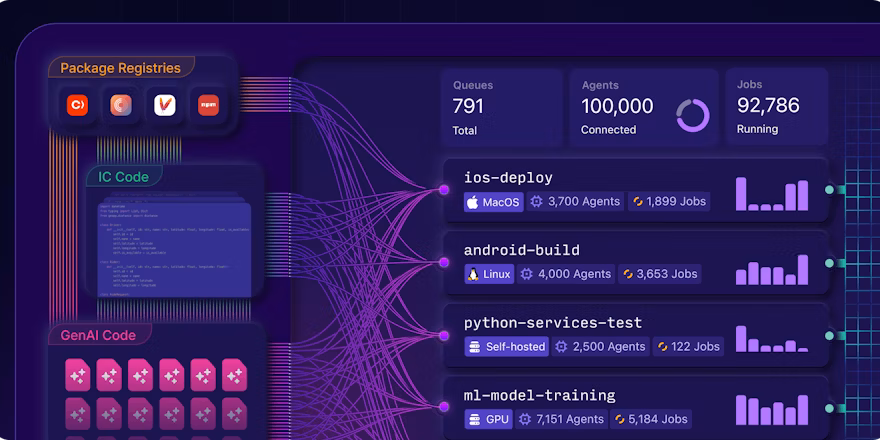This screenshot has height=440, width=880.
Task: Select the GenAI Code tab label
Action: click(98, 336)
